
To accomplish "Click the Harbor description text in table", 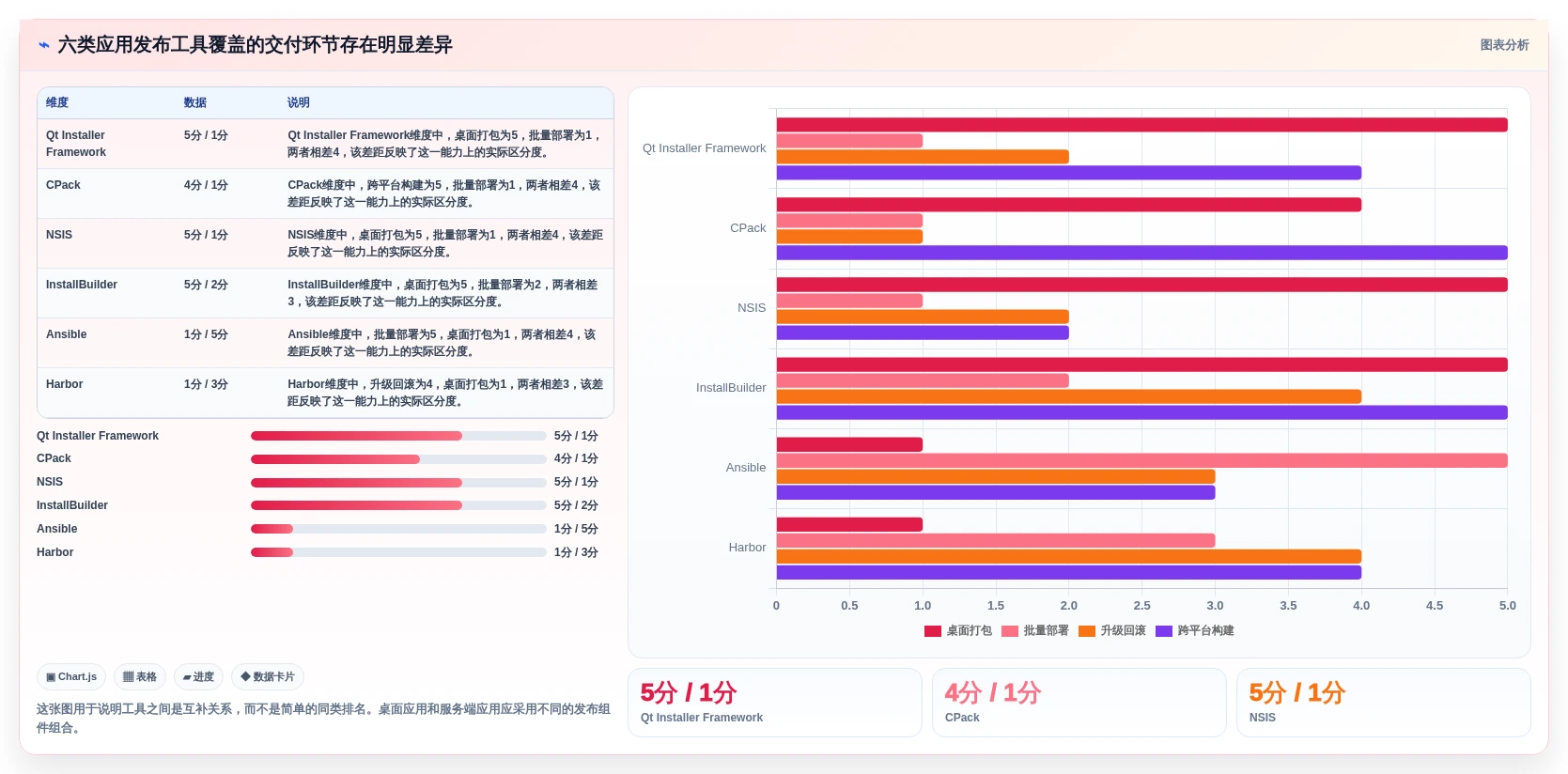I will [445, 393].
